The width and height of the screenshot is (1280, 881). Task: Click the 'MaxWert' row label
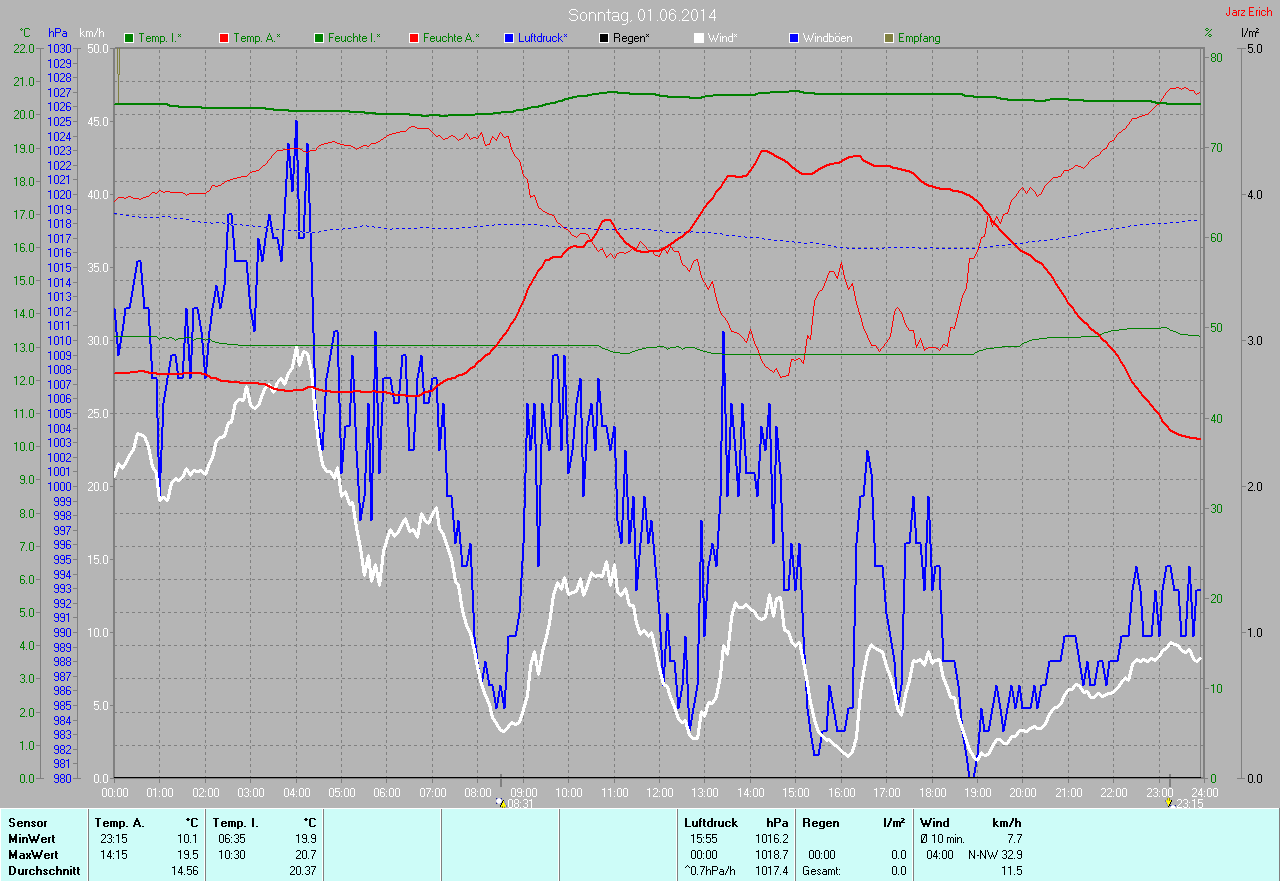click(33, 855)
